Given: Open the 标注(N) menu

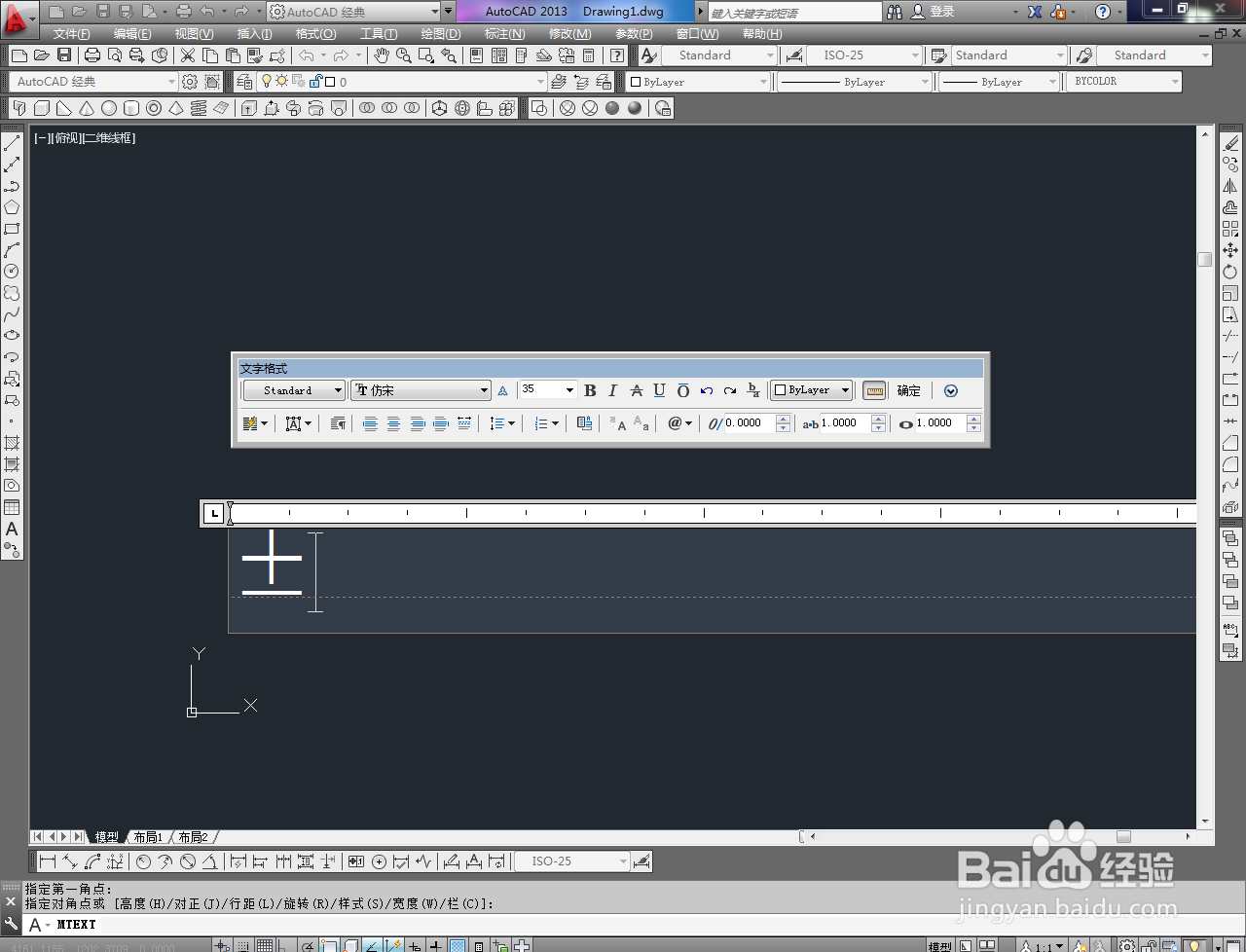Looking at the screenshot, I should pyautogui.click(x=504, y=34).
